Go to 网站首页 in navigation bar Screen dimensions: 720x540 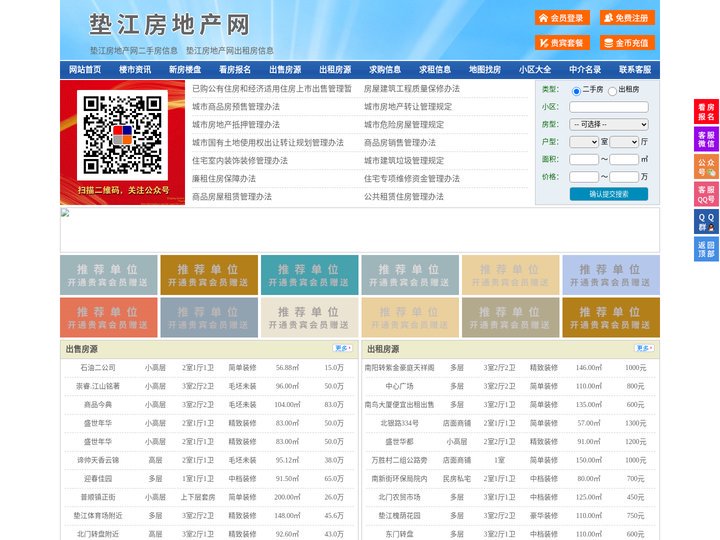[85, 70]
